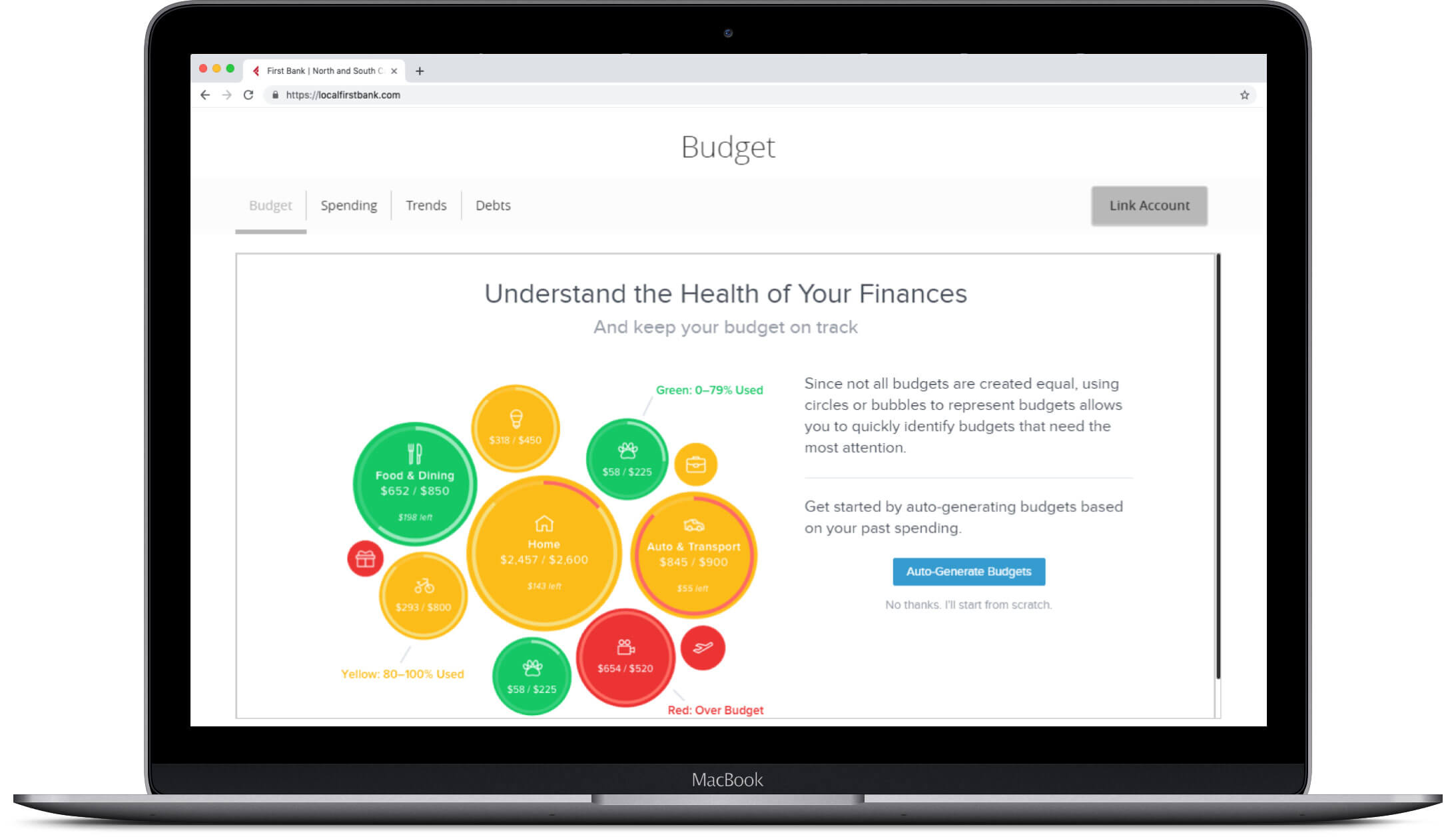The height and width of the screenshot is (837, 1456).
Task: Open the Trends tab
Action: [x=425, y=204]
